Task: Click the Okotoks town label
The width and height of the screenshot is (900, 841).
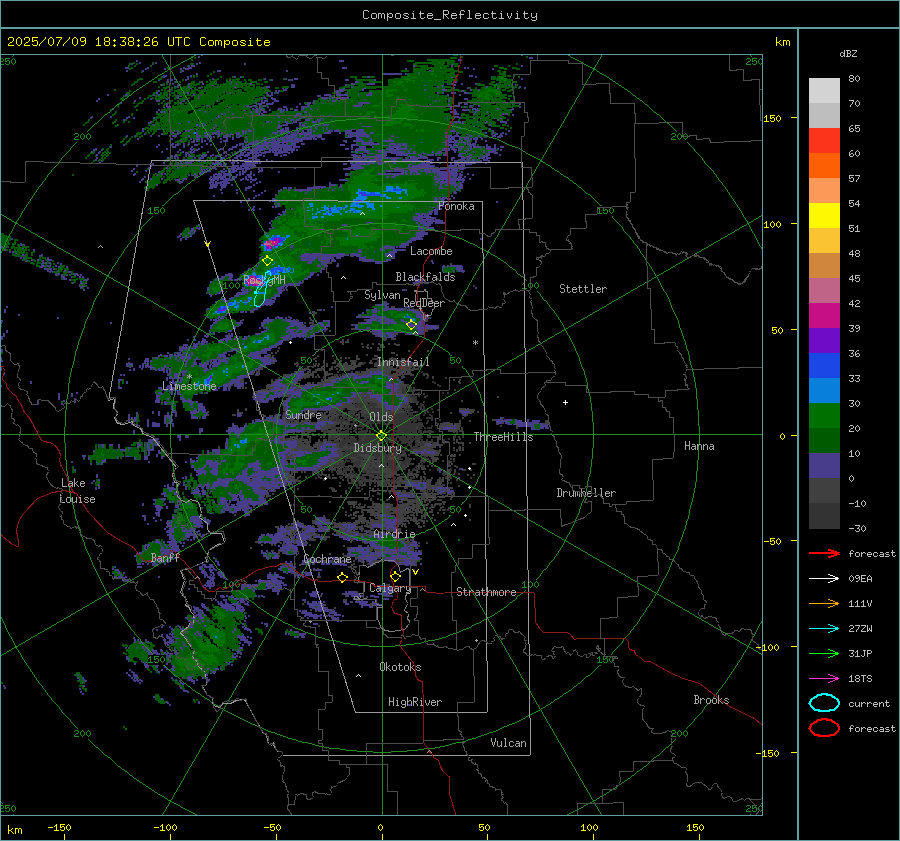Action: click(x=400, y=667)
